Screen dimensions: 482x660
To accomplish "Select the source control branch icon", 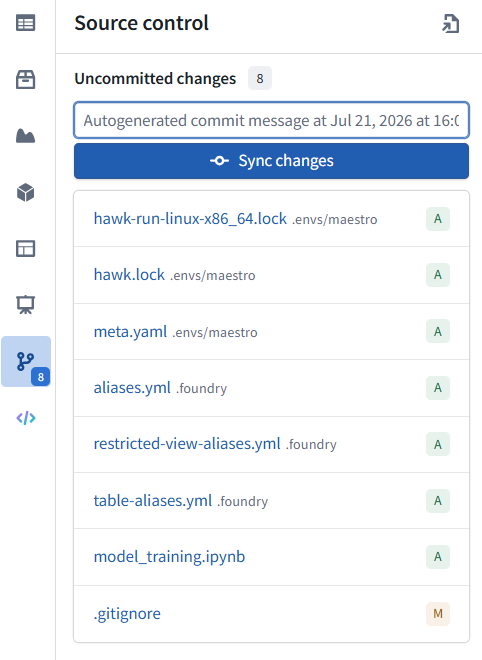I will 26,362.
